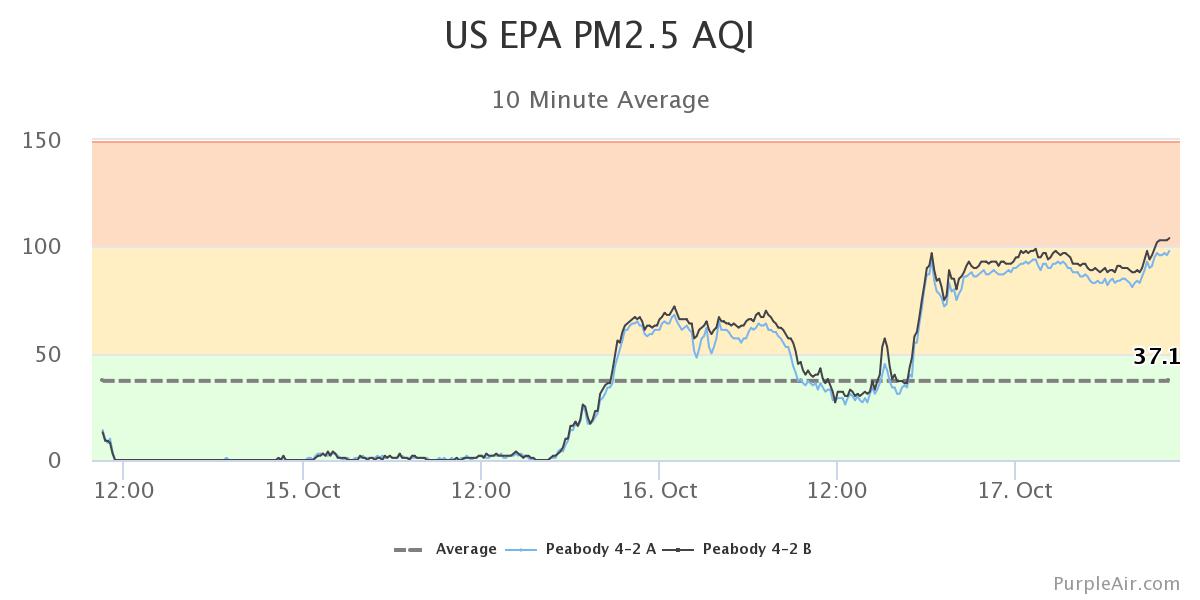Click the US EPA PM2.5 AQI chart title

(600, 35)
